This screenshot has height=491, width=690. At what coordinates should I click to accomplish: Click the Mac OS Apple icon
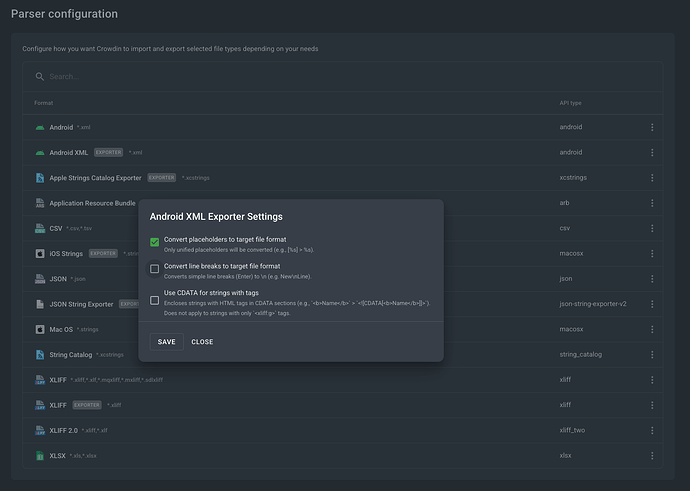point(40,330)
